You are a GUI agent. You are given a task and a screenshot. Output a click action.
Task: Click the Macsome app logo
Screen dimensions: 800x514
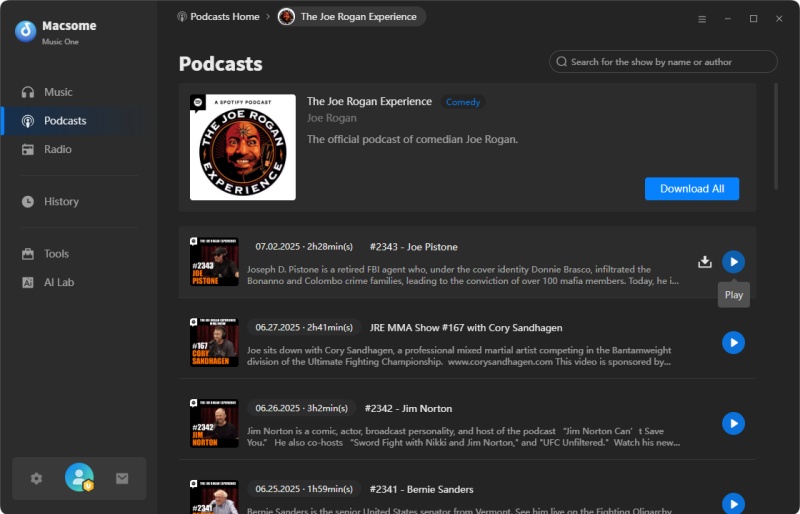pyautogui.click(x=26, y=31)
